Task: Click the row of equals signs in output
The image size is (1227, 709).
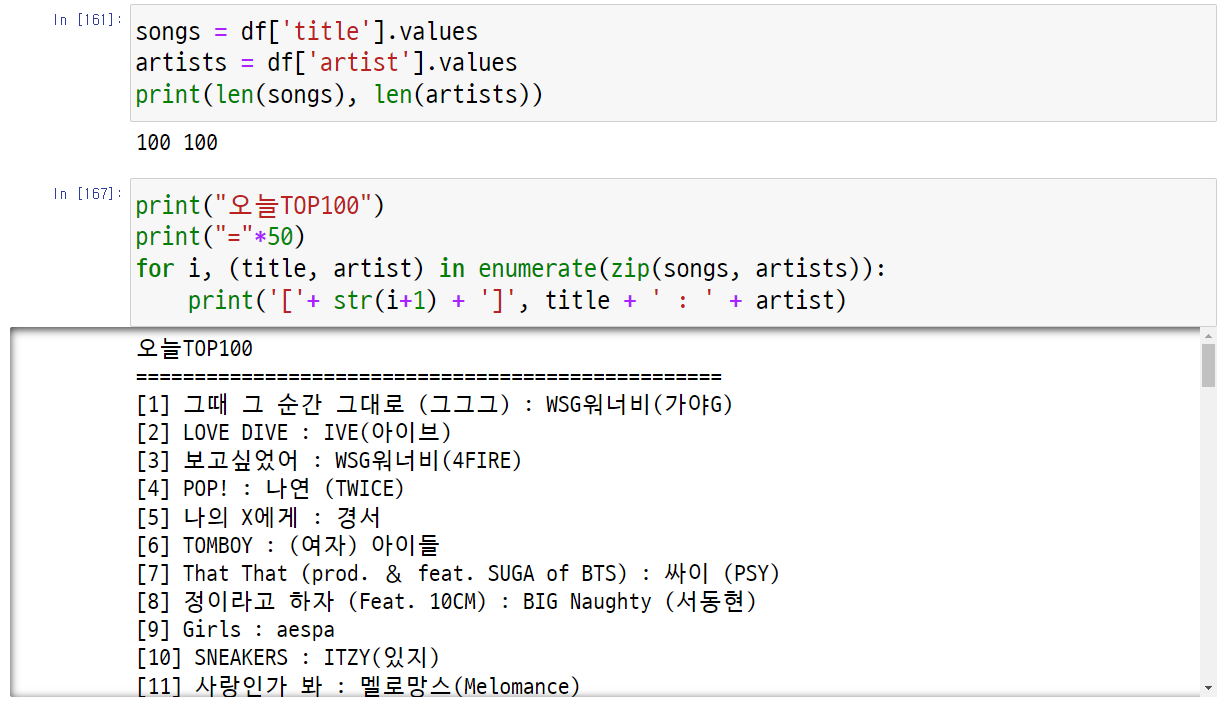Action: [x=428, y=377]
